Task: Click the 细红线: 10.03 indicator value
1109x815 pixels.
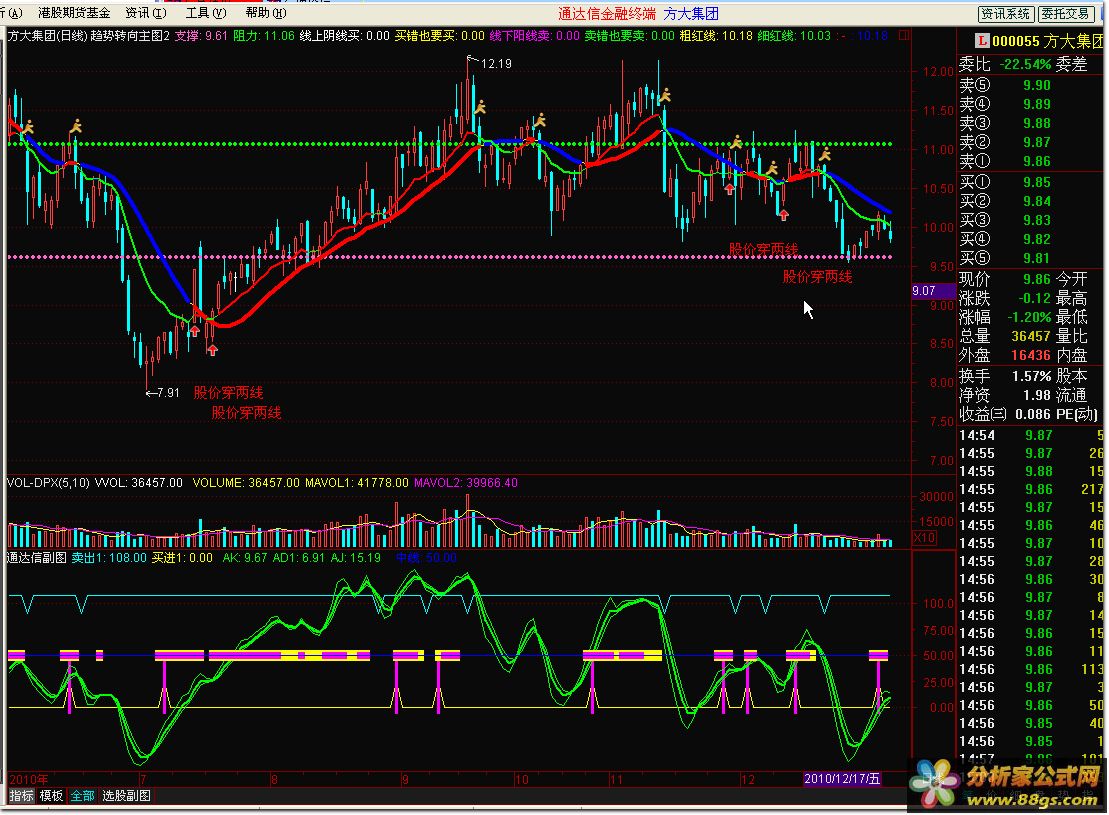Action: 794,35
